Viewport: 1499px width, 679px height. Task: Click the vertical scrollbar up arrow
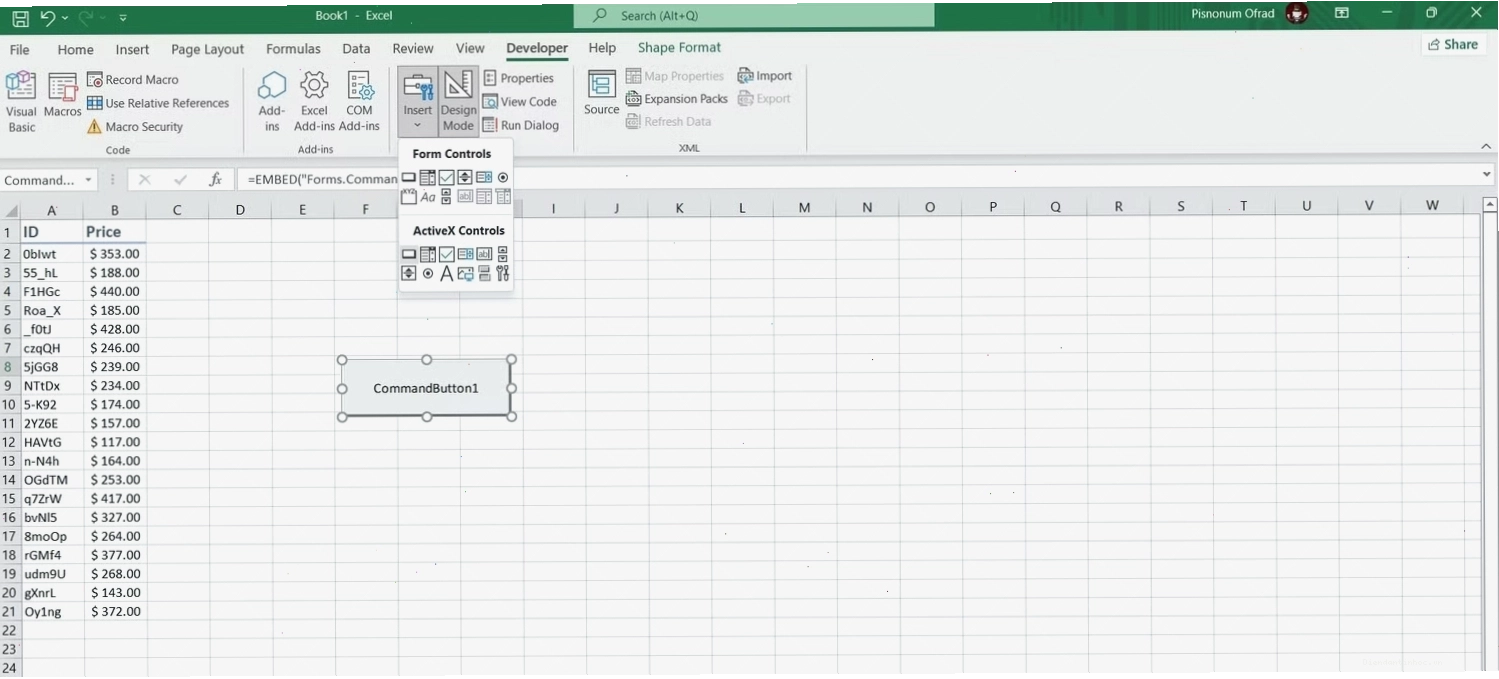pos(1490,204)
